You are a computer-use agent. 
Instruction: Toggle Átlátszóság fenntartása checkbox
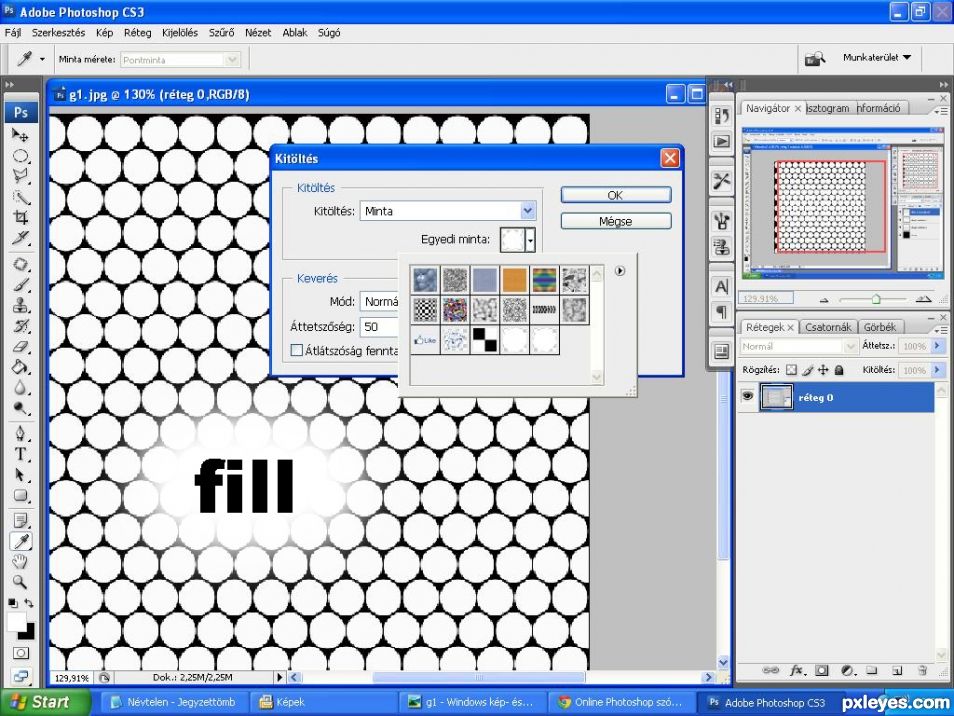[296, 350]
